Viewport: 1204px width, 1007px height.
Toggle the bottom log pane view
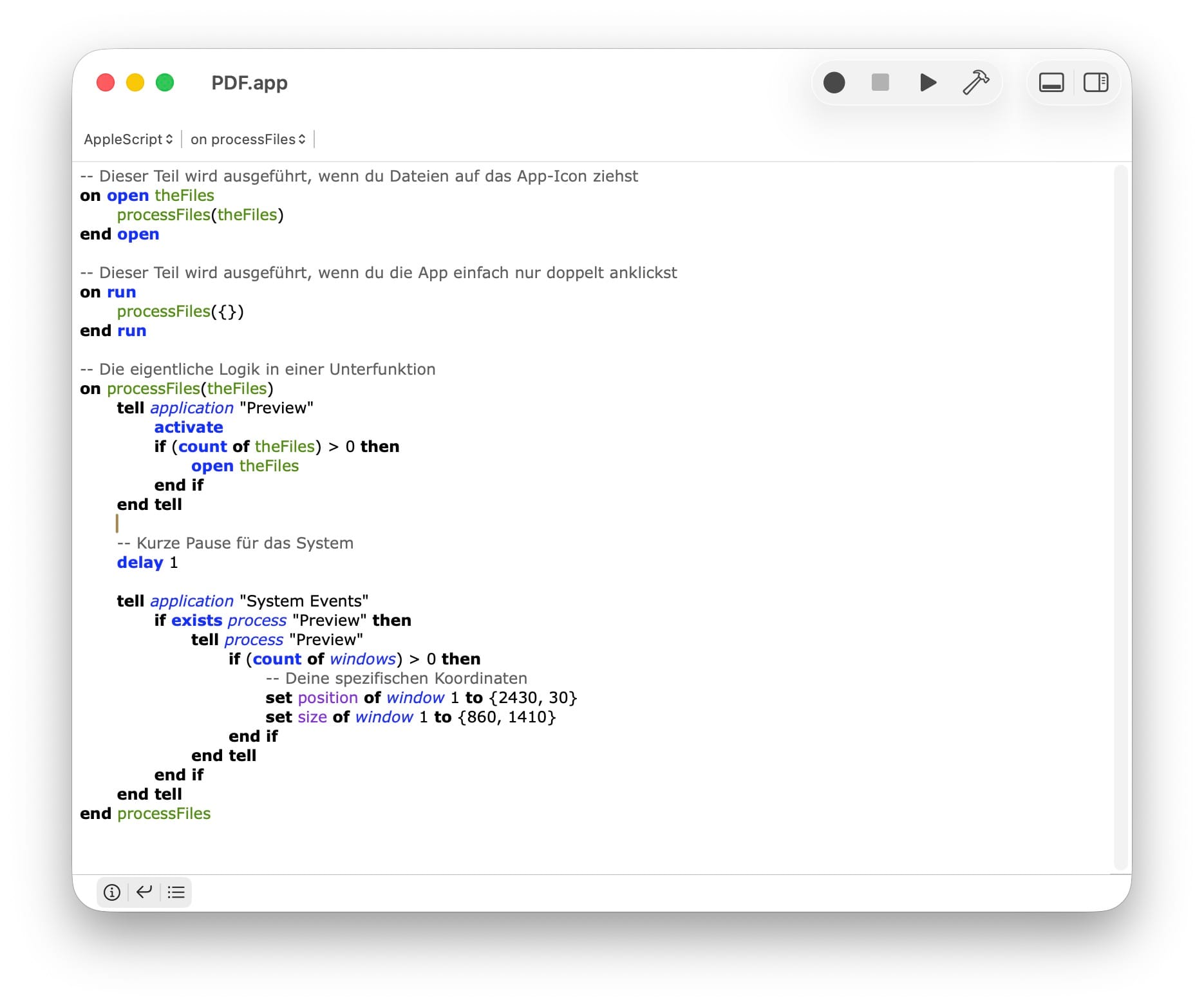(1051, 82)
